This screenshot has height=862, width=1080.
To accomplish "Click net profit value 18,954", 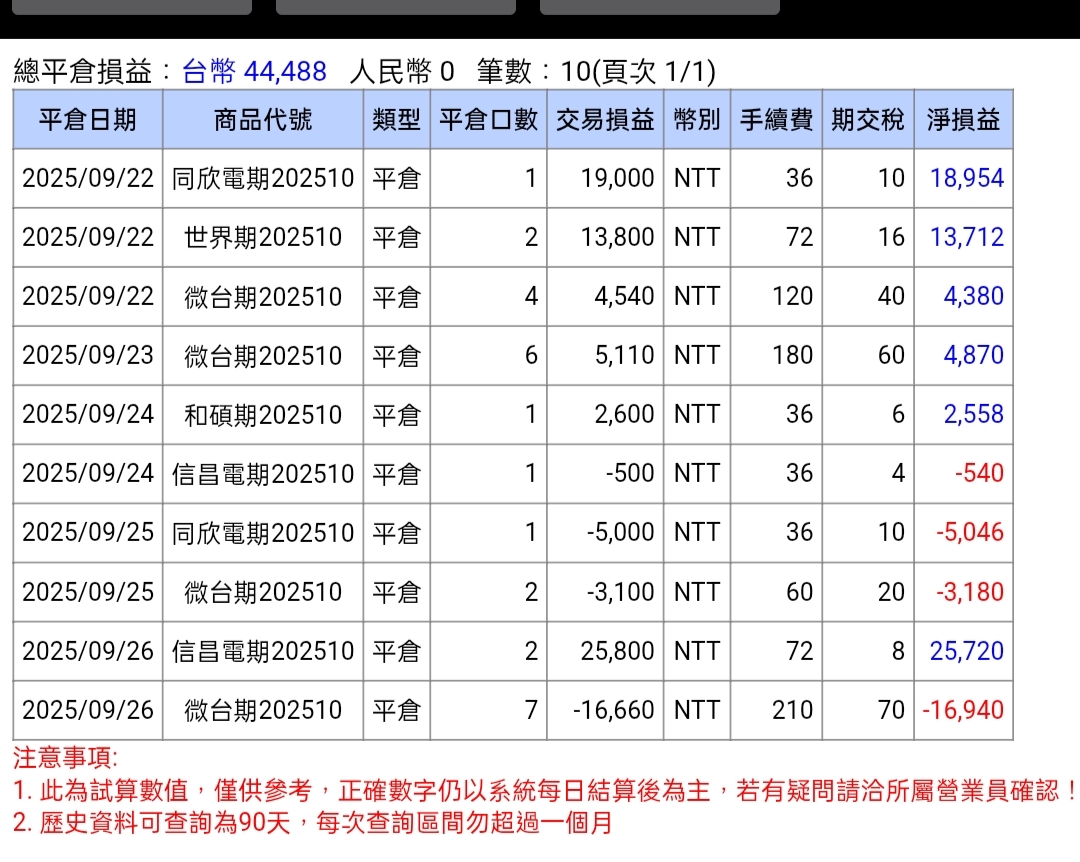I will coord(966,179).
